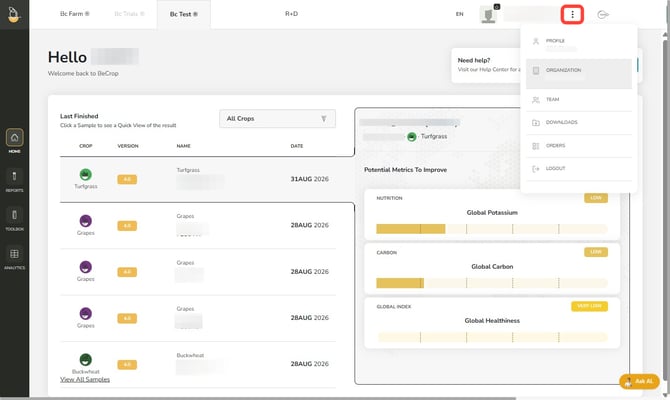Click the Downloads folder icon
The height and width of the screenshot is (400, 670).
[x=535, y=123]
